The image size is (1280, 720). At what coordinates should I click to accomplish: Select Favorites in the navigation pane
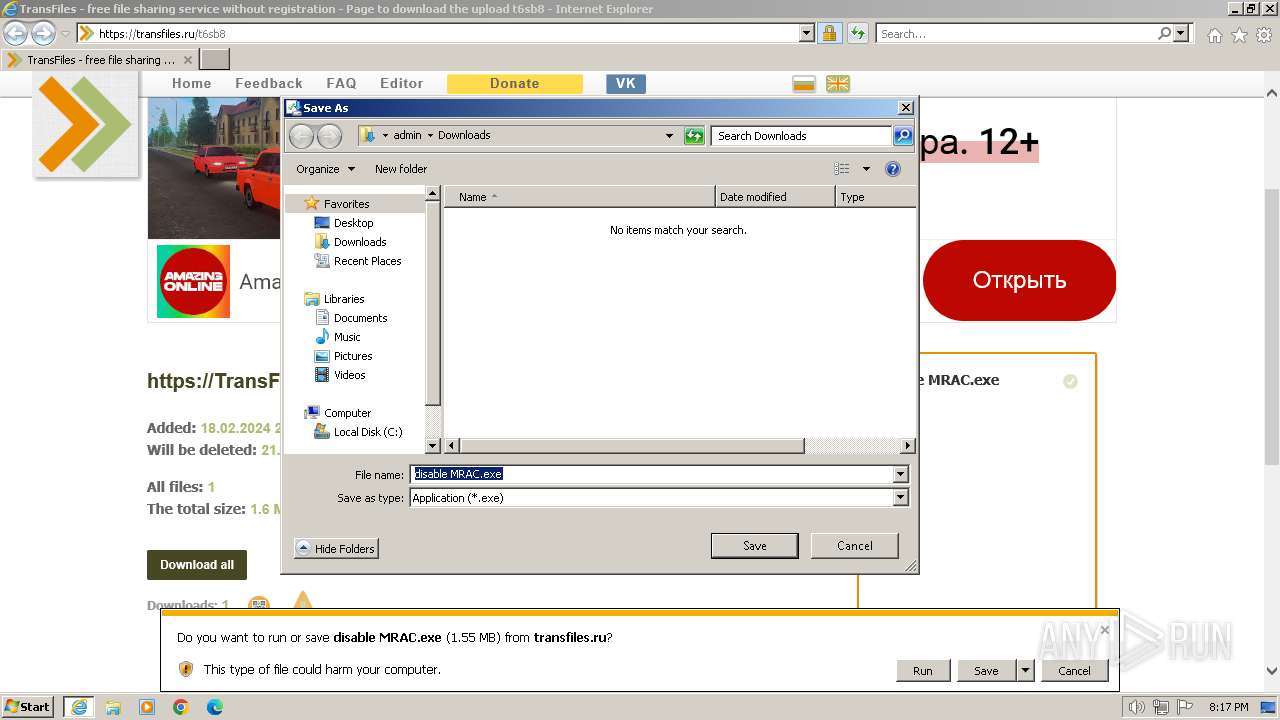pyautogui.click(x=346, y=204)
